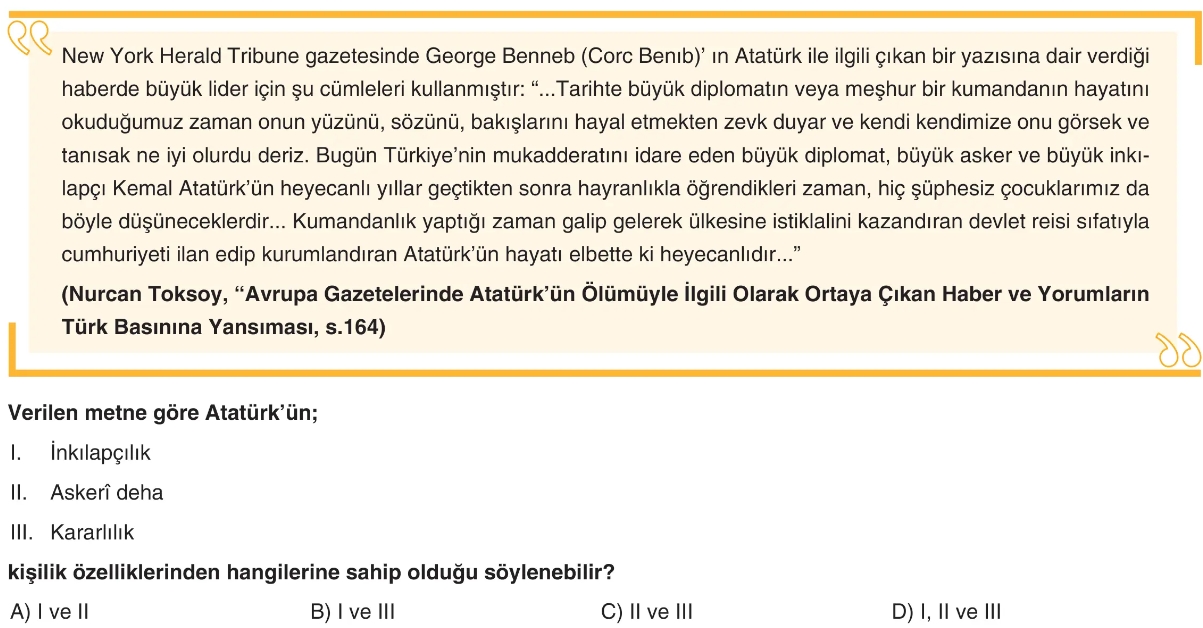Viewport: 1203px width, 628px height.
Task: Choose answer option B) I ve III
Action: (353, 612)
